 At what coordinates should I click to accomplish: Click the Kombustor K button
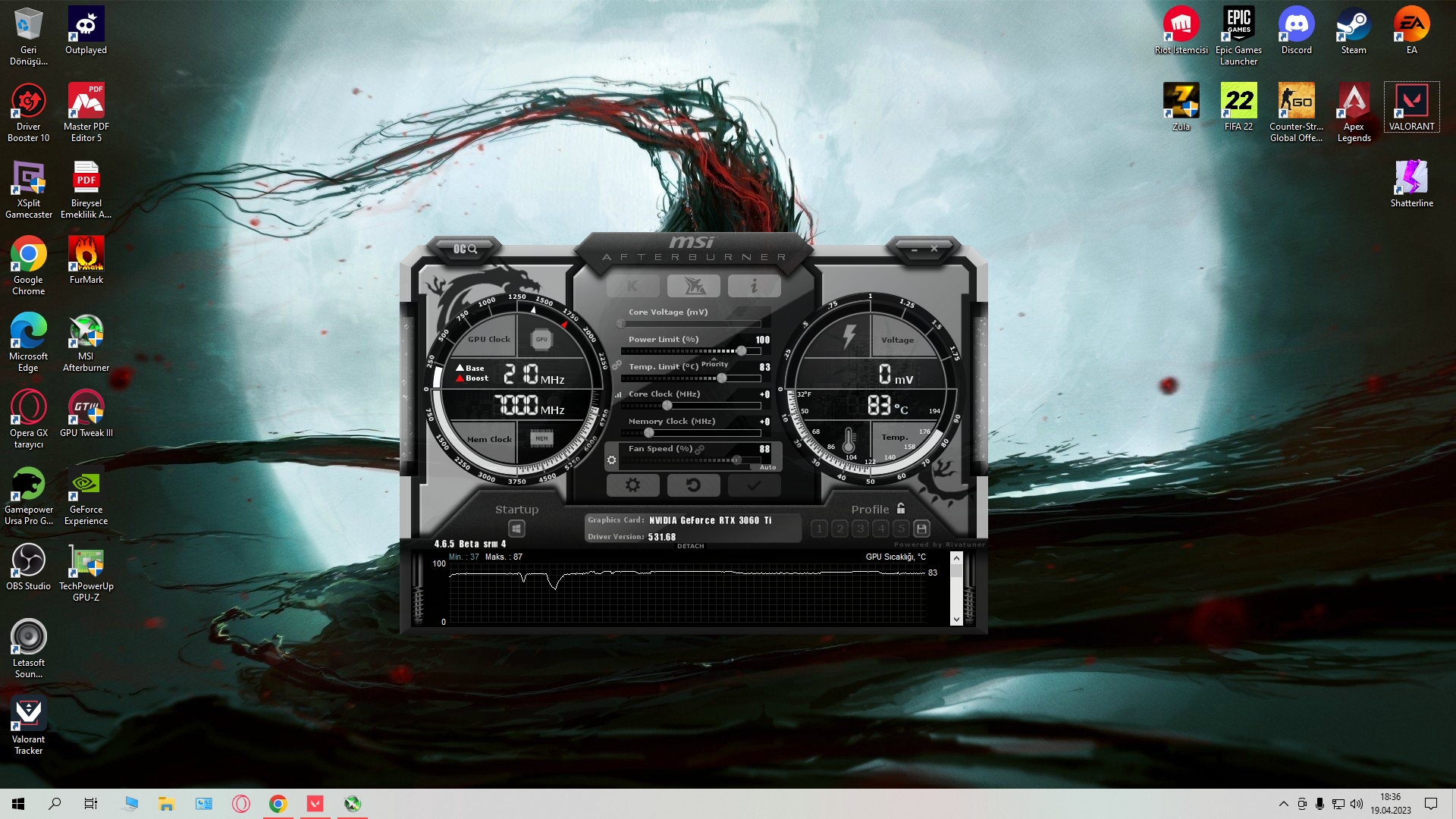(632, 286)
